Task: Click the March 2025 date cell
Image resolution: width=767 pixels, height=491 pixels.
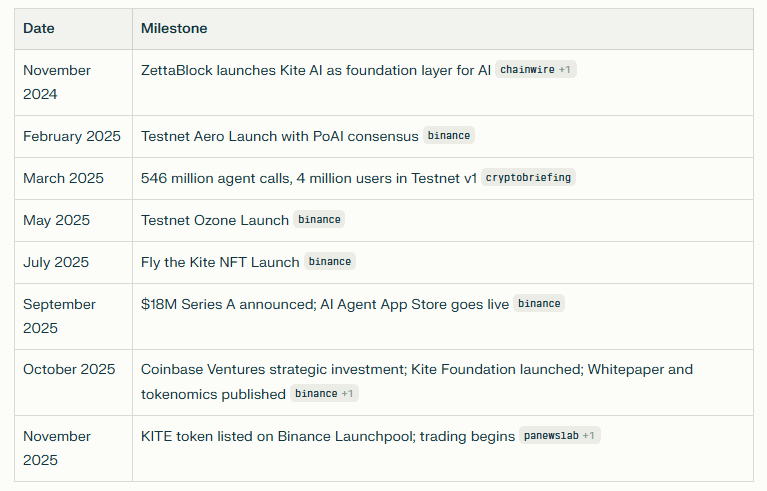Action: [63, 178]
